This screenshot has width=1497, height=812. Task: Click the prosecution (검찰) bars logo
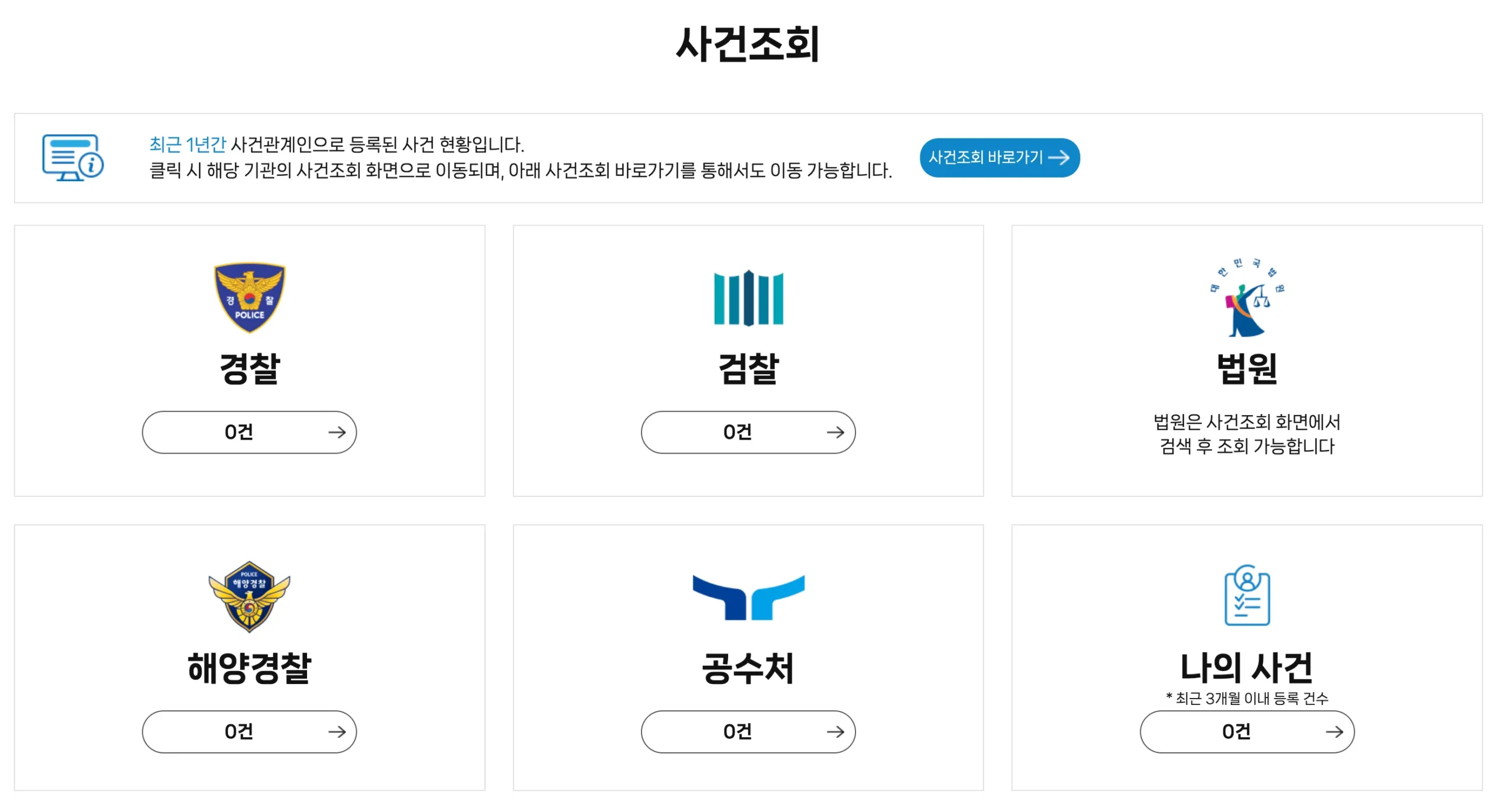(x=748, y=298)
